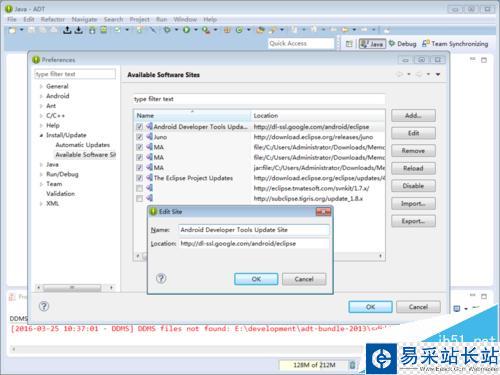500x375 pixels.
Task: Open the New file dropdown arrow
Action: coord(22,30)
